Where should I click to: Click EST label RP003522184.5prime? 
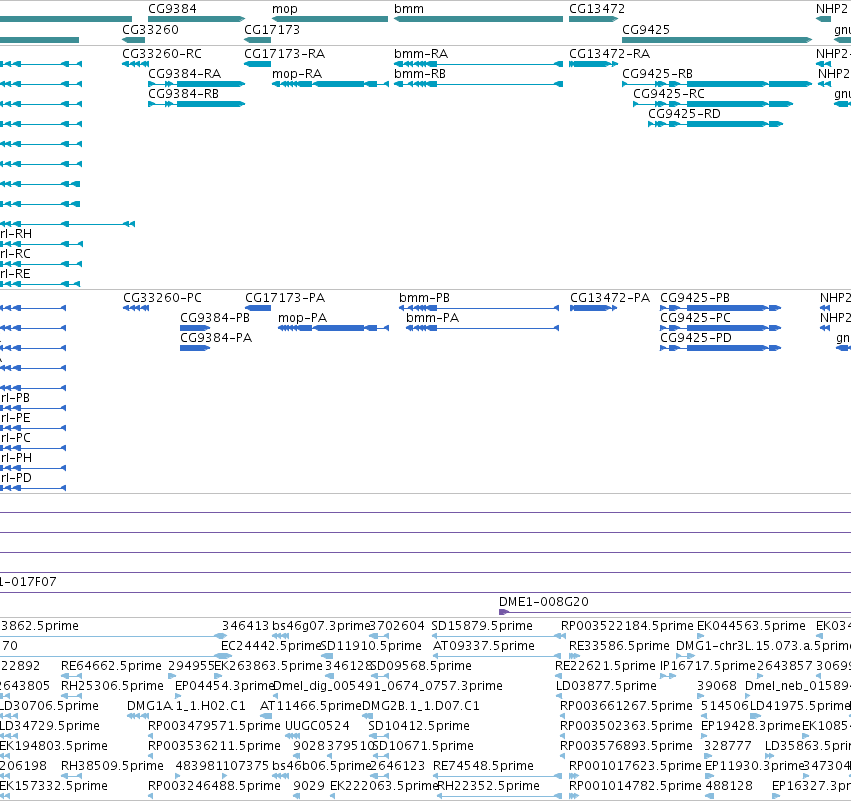click(x=627, y=626)
